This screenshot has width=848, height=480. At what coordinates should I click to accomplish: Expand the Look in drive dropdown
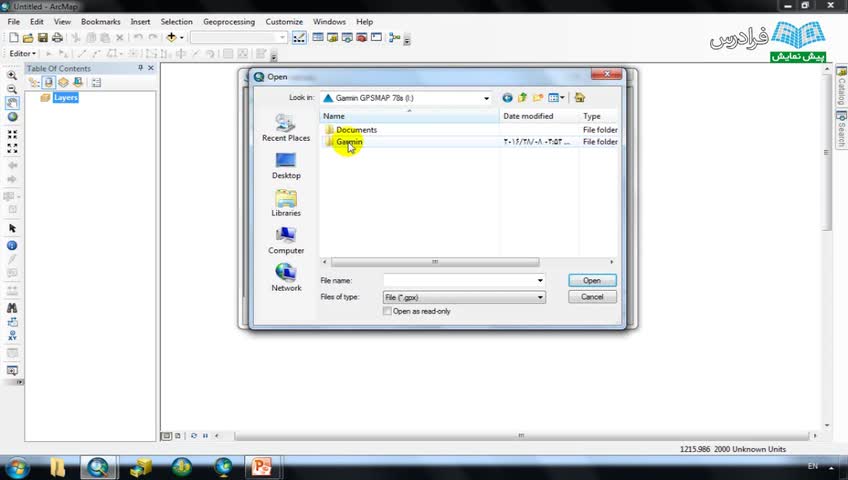click(486, 98)
